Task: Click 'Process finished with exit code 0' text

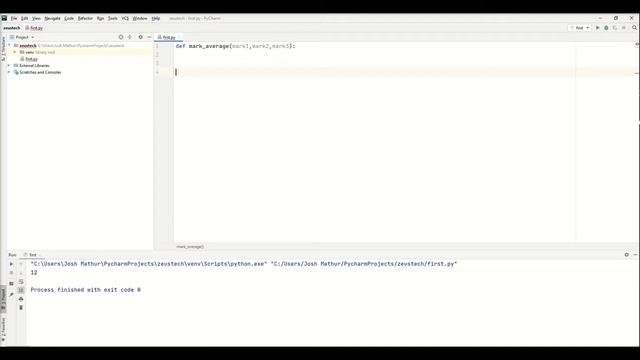Action: click(86, 290)
